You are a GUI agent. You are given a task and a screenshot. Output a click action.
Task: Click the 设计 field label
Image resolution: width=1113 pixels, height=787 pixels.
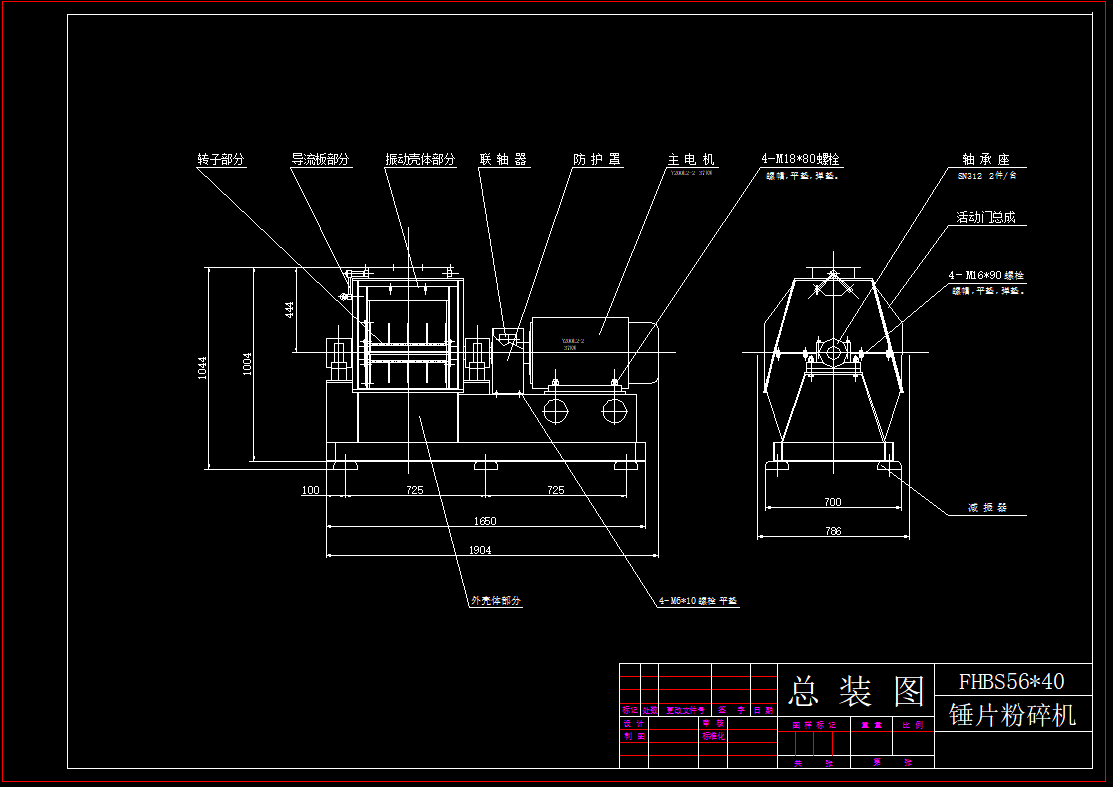click(634, 724)
